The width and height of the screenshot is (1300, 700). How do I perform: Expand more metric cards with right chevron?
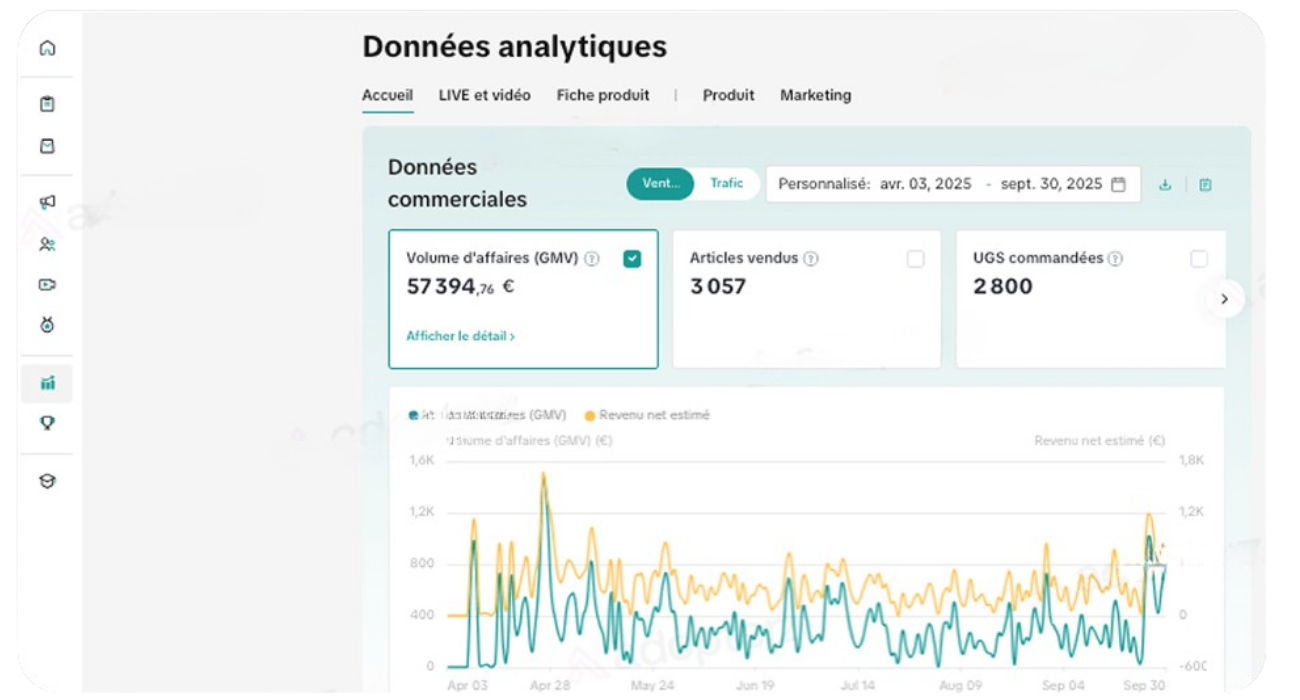(1224, 298)
